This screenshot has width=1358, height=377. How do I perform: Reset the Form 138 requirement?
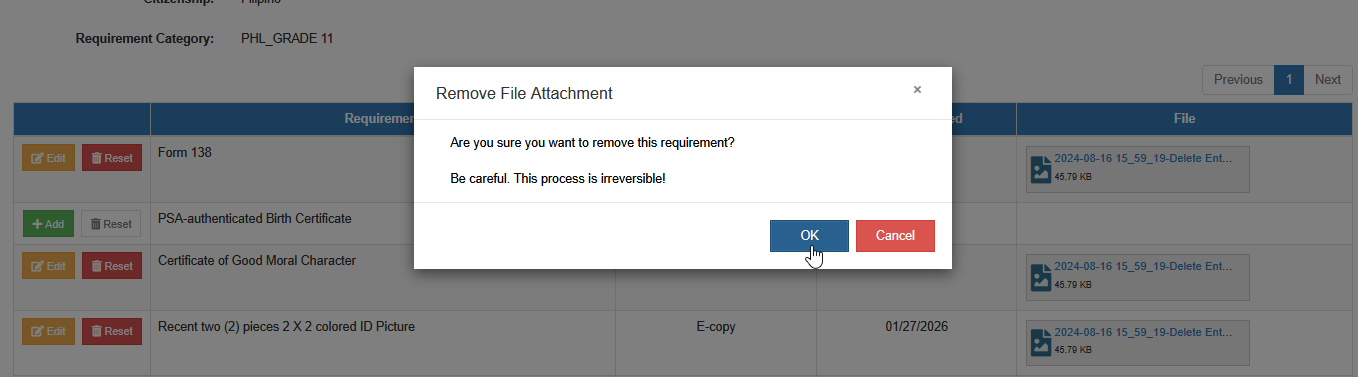point(111,158)
